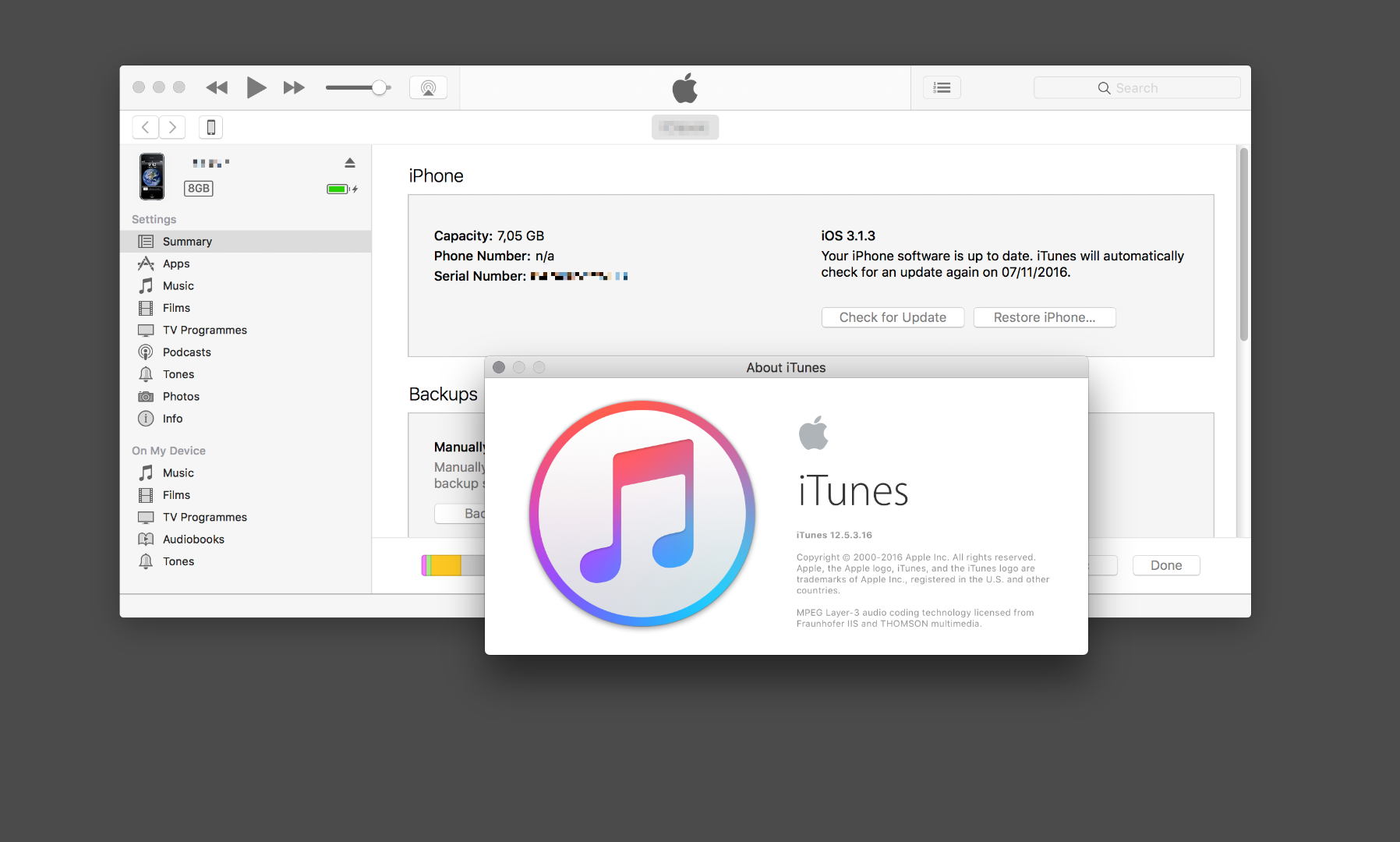Open Tones under On My Device
The height and width of the screenshot is (842, 1400).
246,561
